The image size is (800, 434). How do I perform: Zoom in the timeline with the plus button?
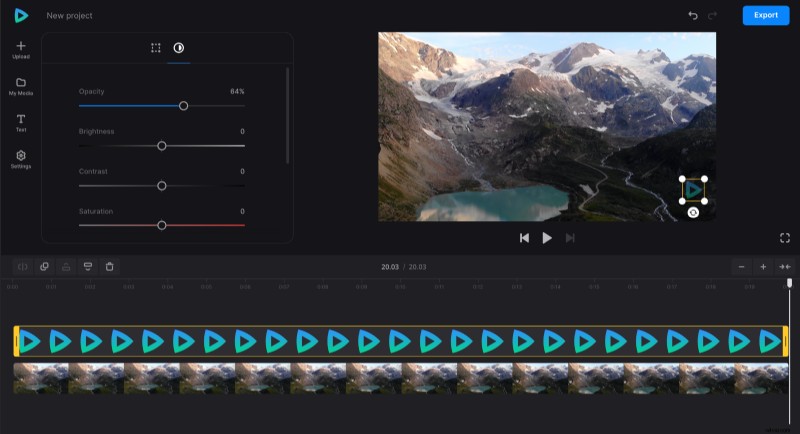click(x=763, y=267)
